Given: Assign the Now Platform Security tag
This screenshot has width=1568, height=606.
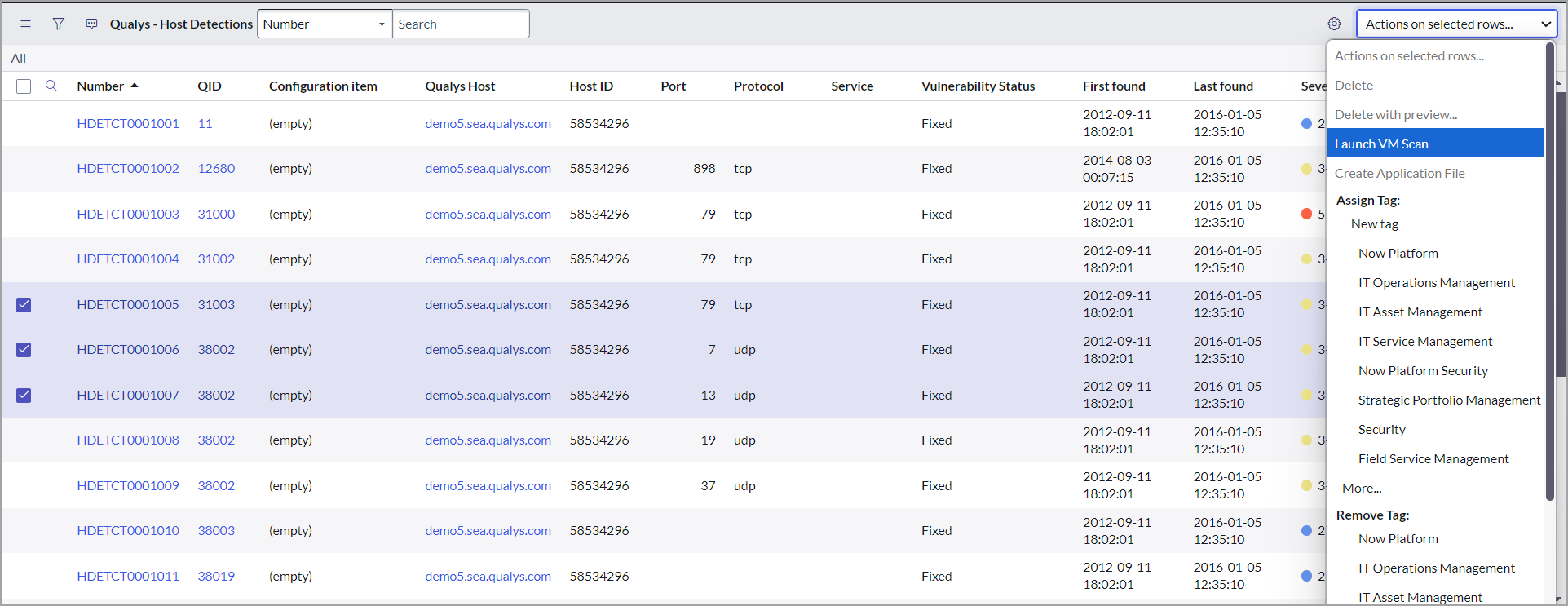Looking at the screenshot, I should (x=1423, y=371).
